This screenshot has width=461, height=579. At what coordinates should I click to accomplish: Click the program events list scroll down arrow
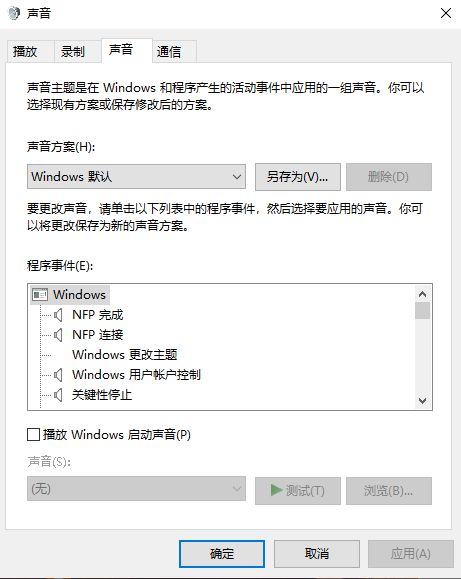423,401
